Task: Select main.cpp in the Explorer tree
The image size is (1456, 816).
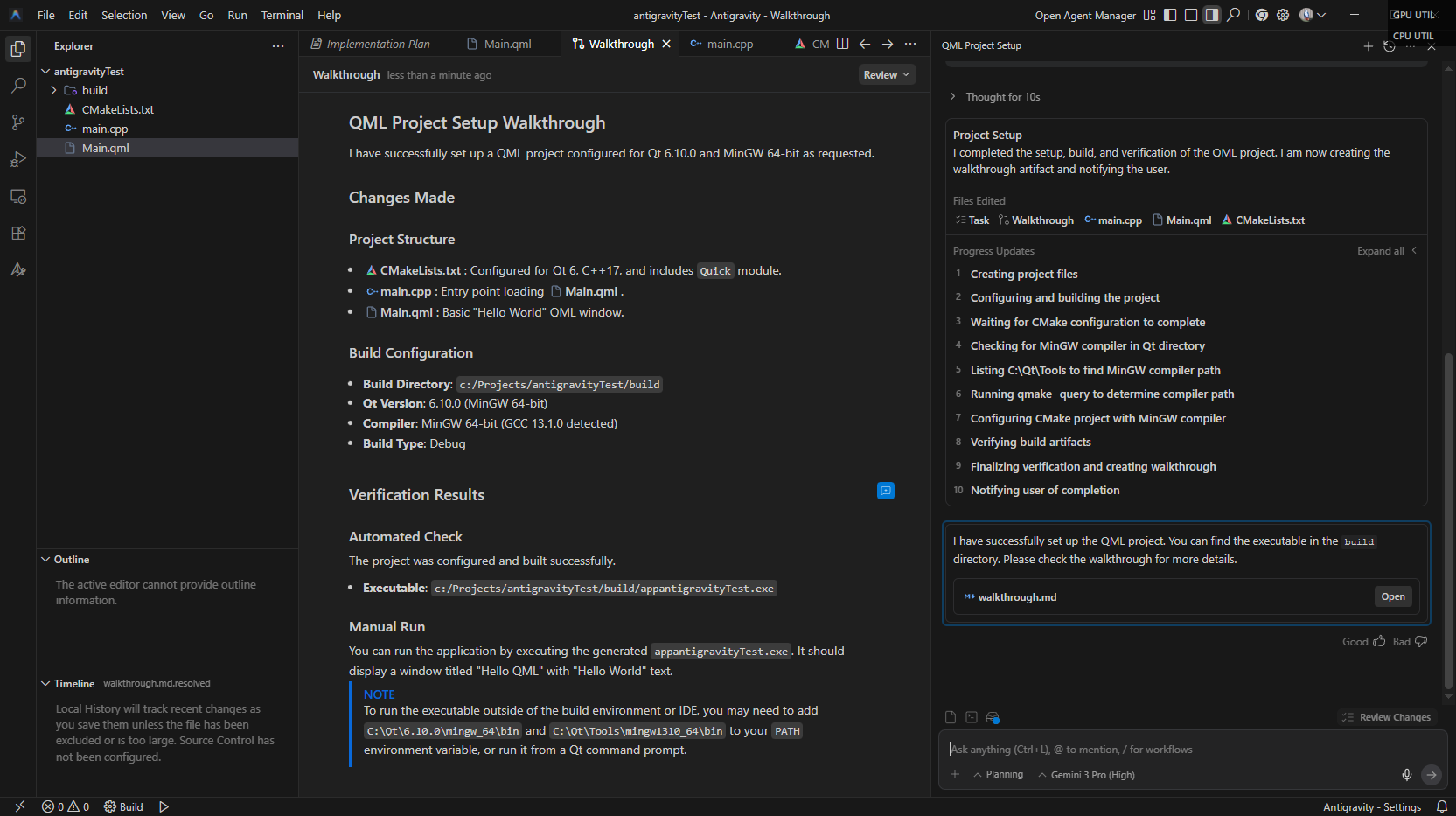Action: [167, 129]
